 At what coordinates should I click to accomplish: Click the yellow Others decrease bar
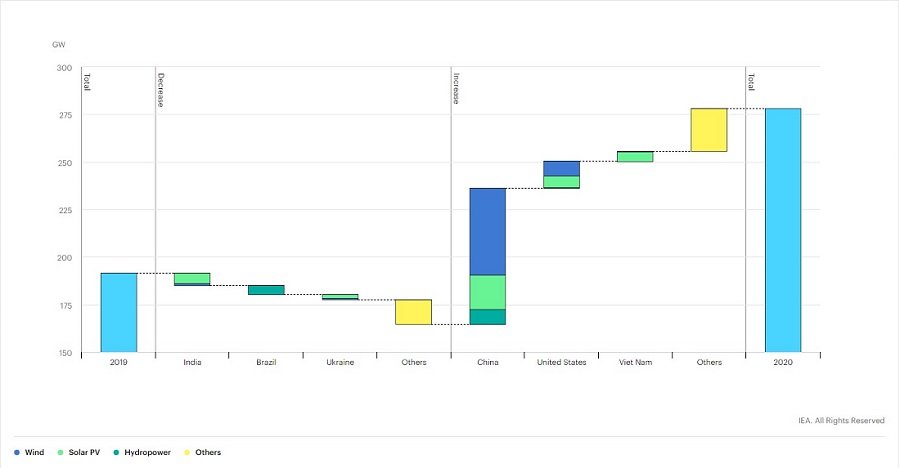coord(413,312)
